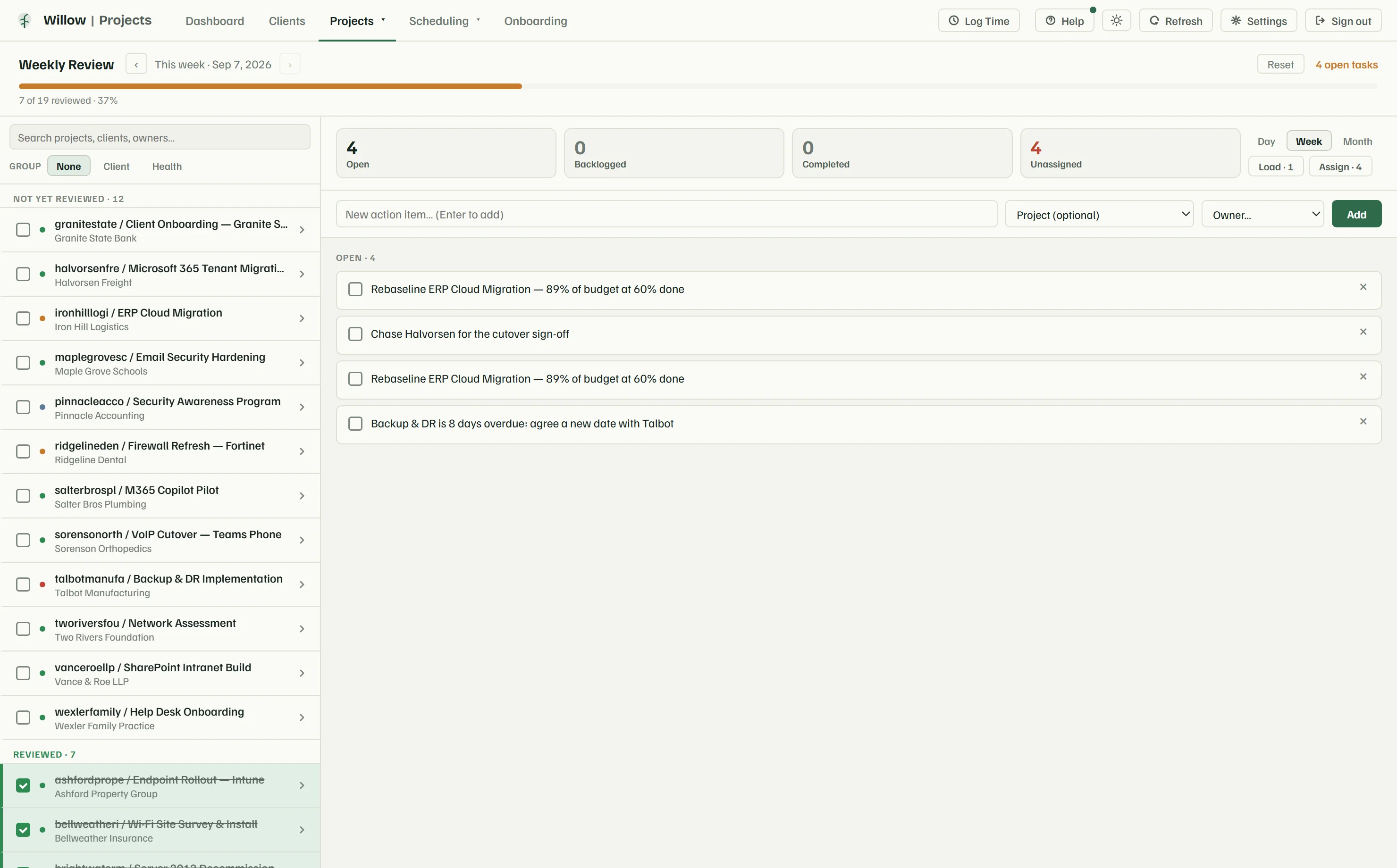Click the Reset button
The image size is (1397, 868).
[x=1280, y=64]
